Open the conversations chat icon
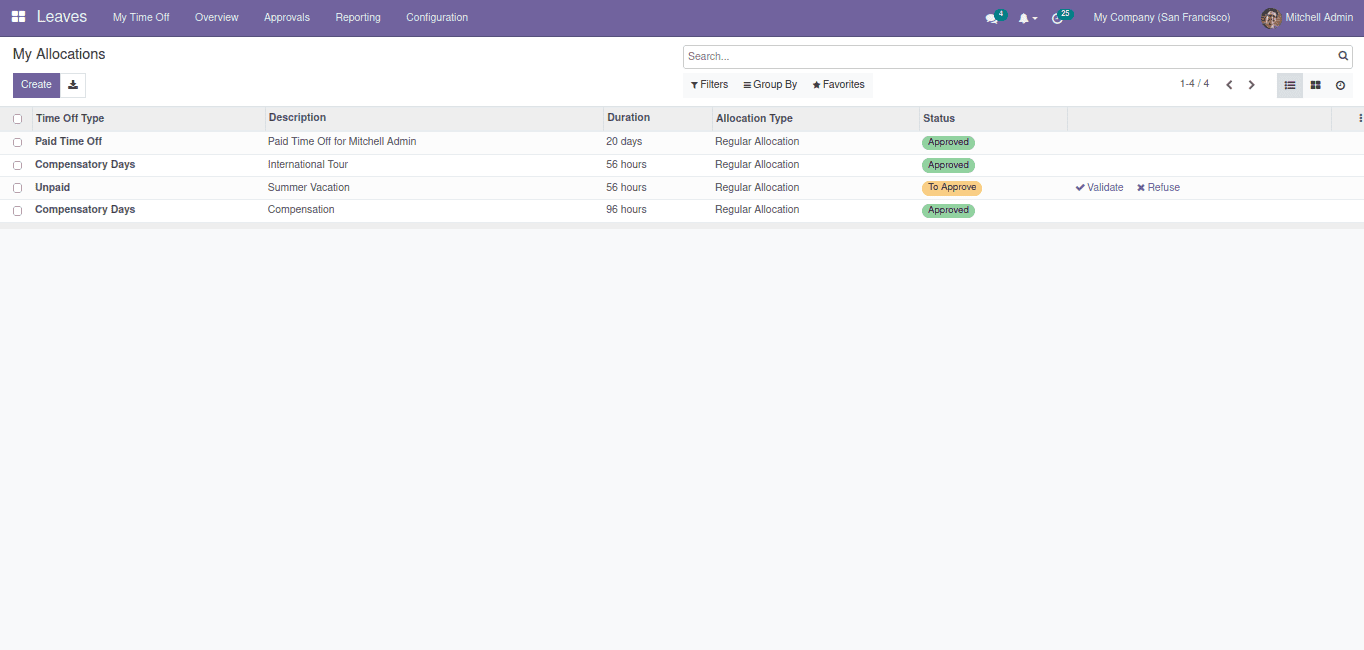Screen dimensions: 1364x650 (992, 18)
